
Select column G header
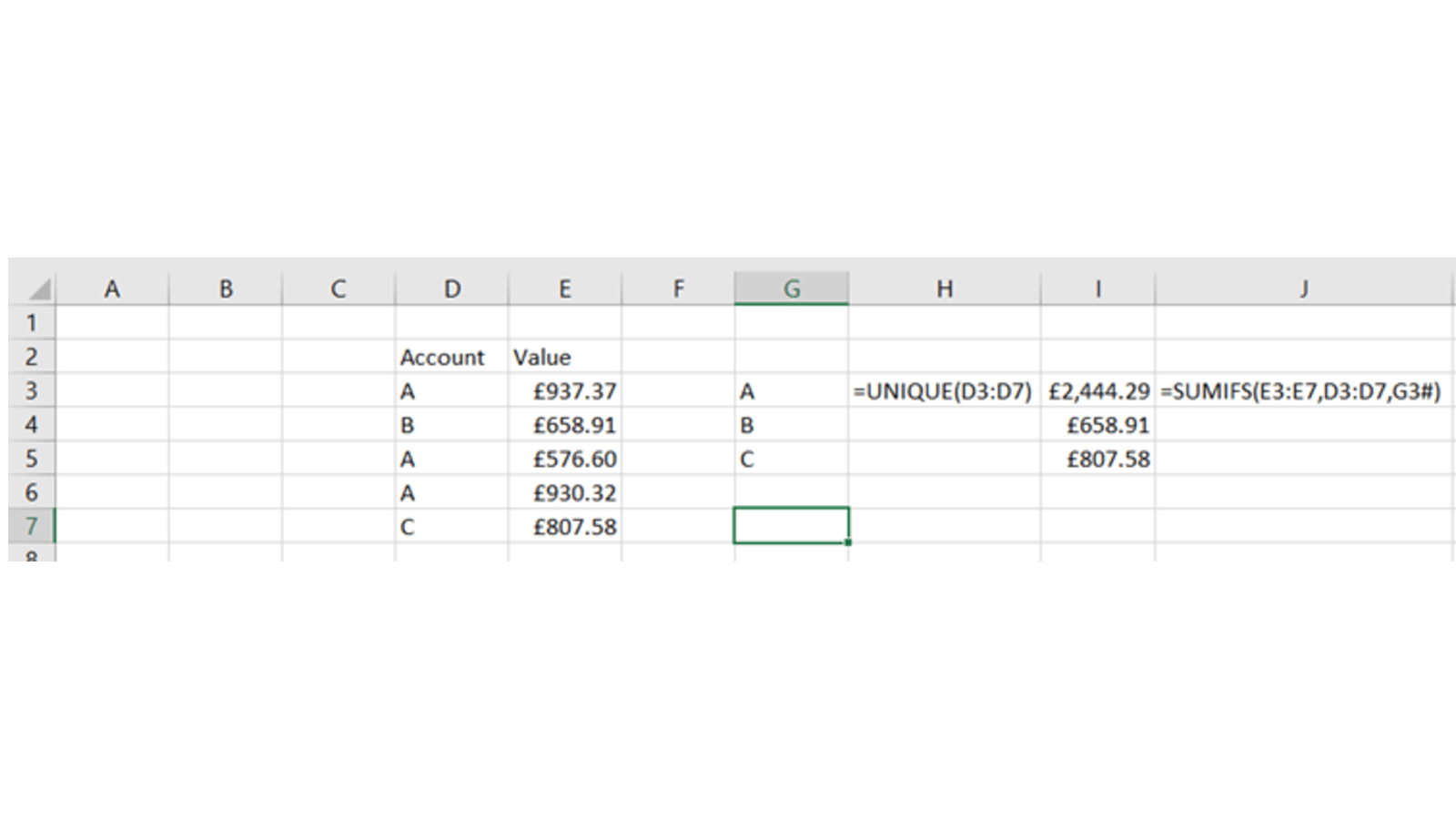point(791,289)
